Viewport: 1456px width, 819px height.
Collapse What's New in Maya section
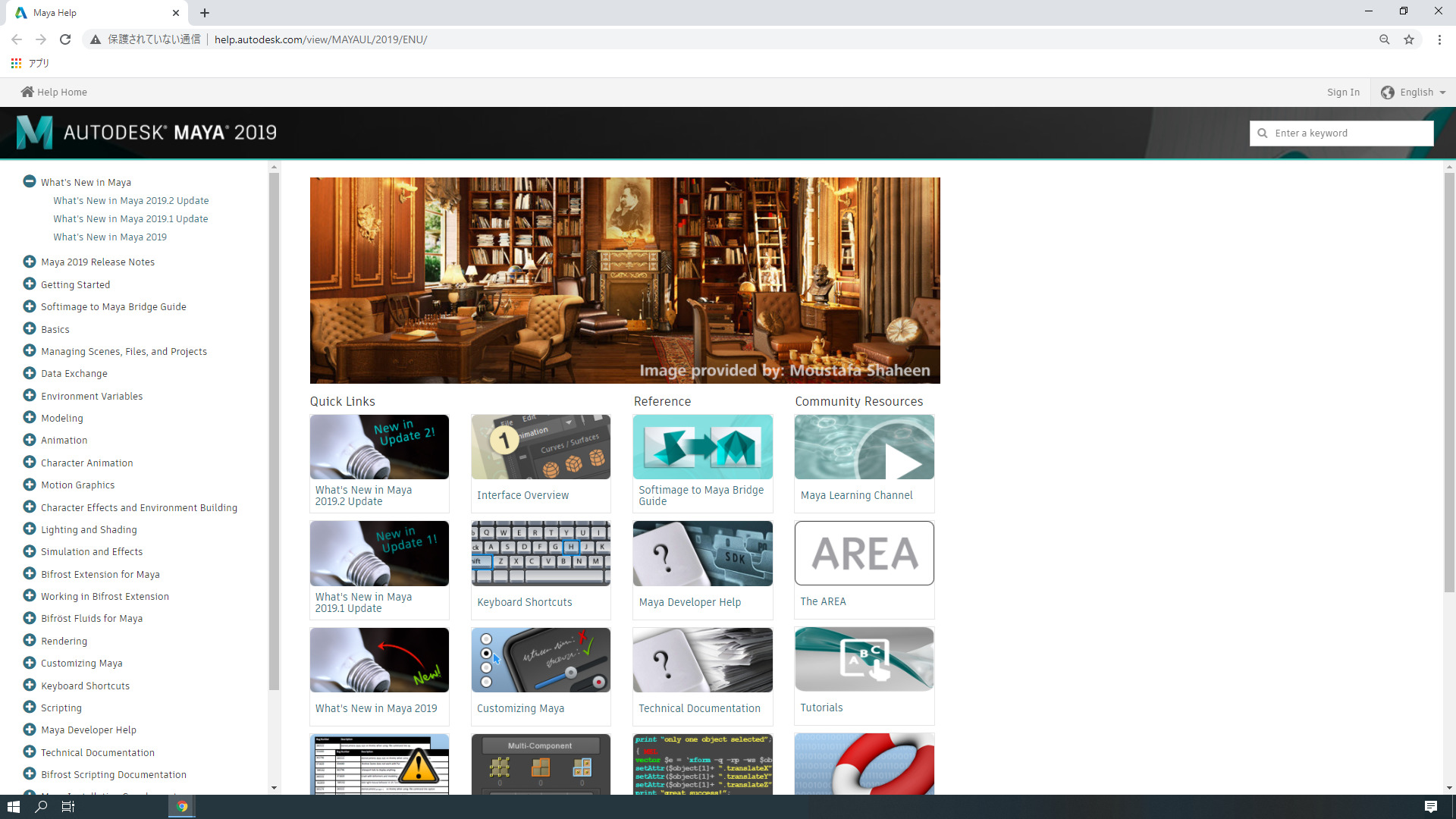pos(30,181)
